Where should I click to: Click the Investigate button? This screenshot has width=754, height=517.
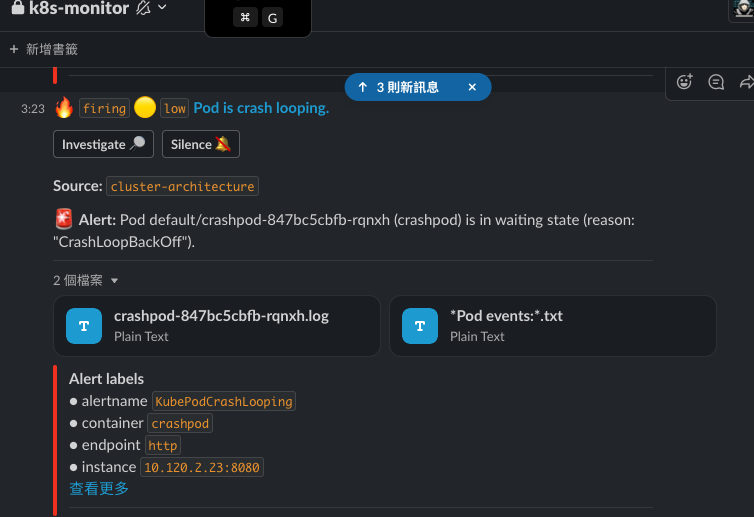(103, 144)
